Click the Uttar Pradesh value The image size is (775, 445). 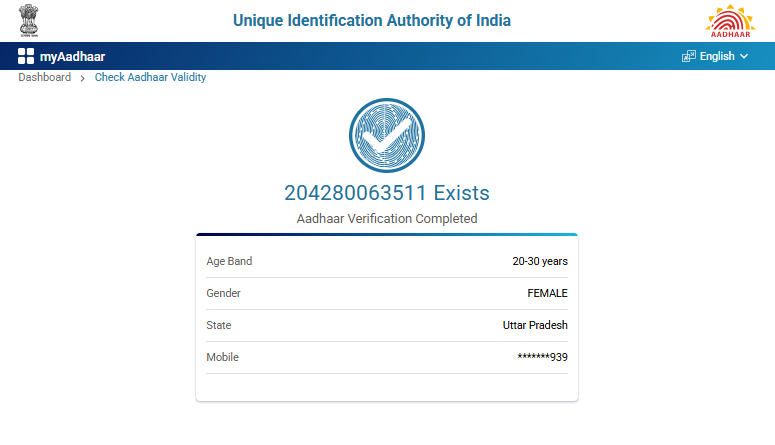[x=535, y=325]
